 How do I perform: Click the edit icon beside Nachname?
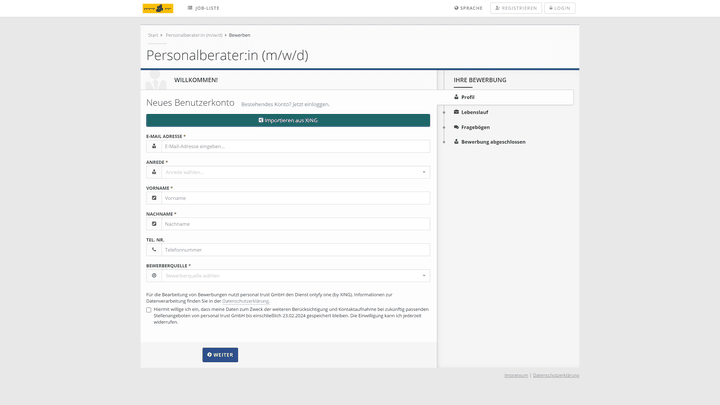coord(154,224)
